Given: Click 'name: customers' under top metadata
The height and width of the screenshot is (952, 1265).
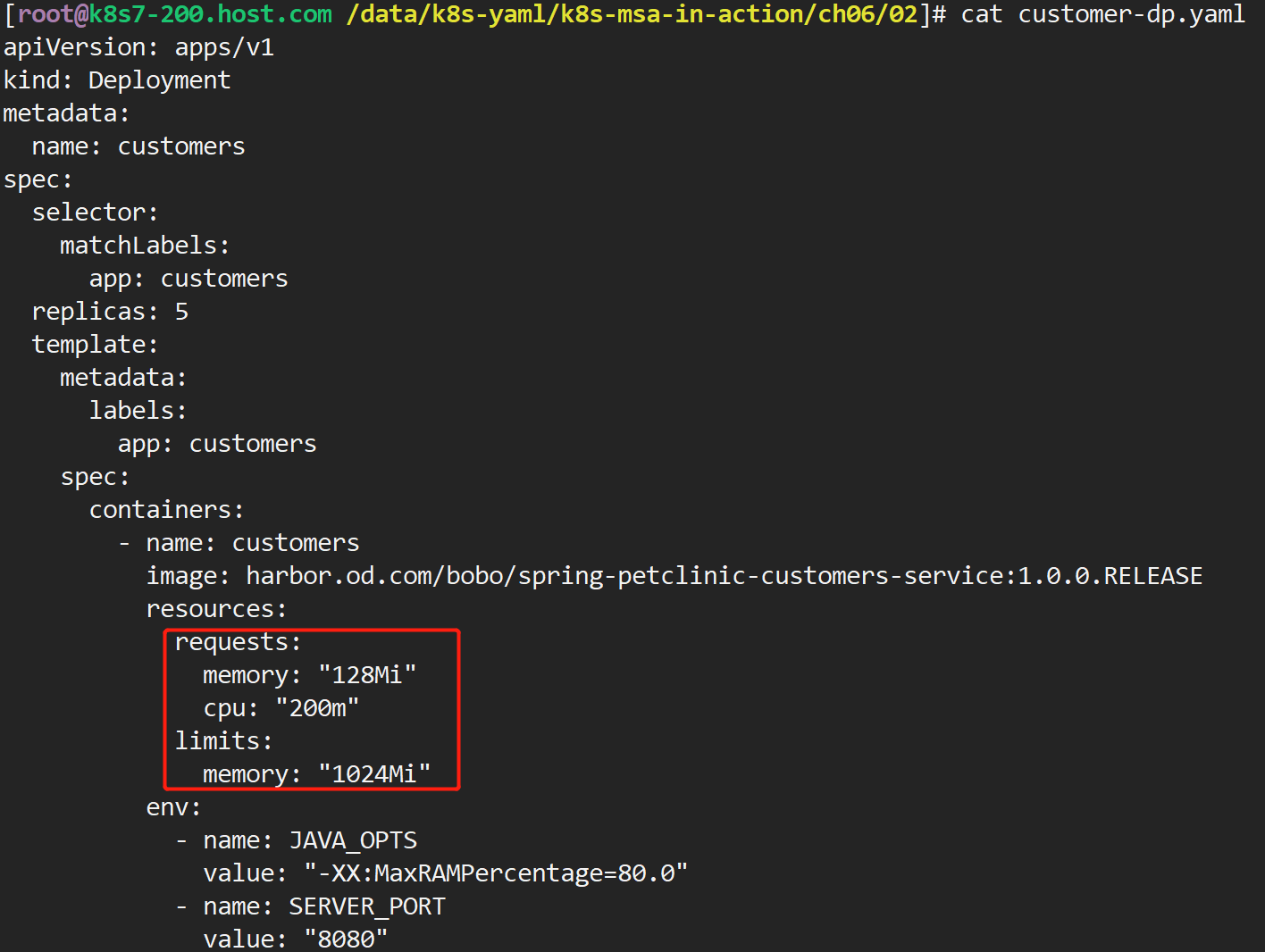Looking at the screenshot, I should [x=138, y=146].
